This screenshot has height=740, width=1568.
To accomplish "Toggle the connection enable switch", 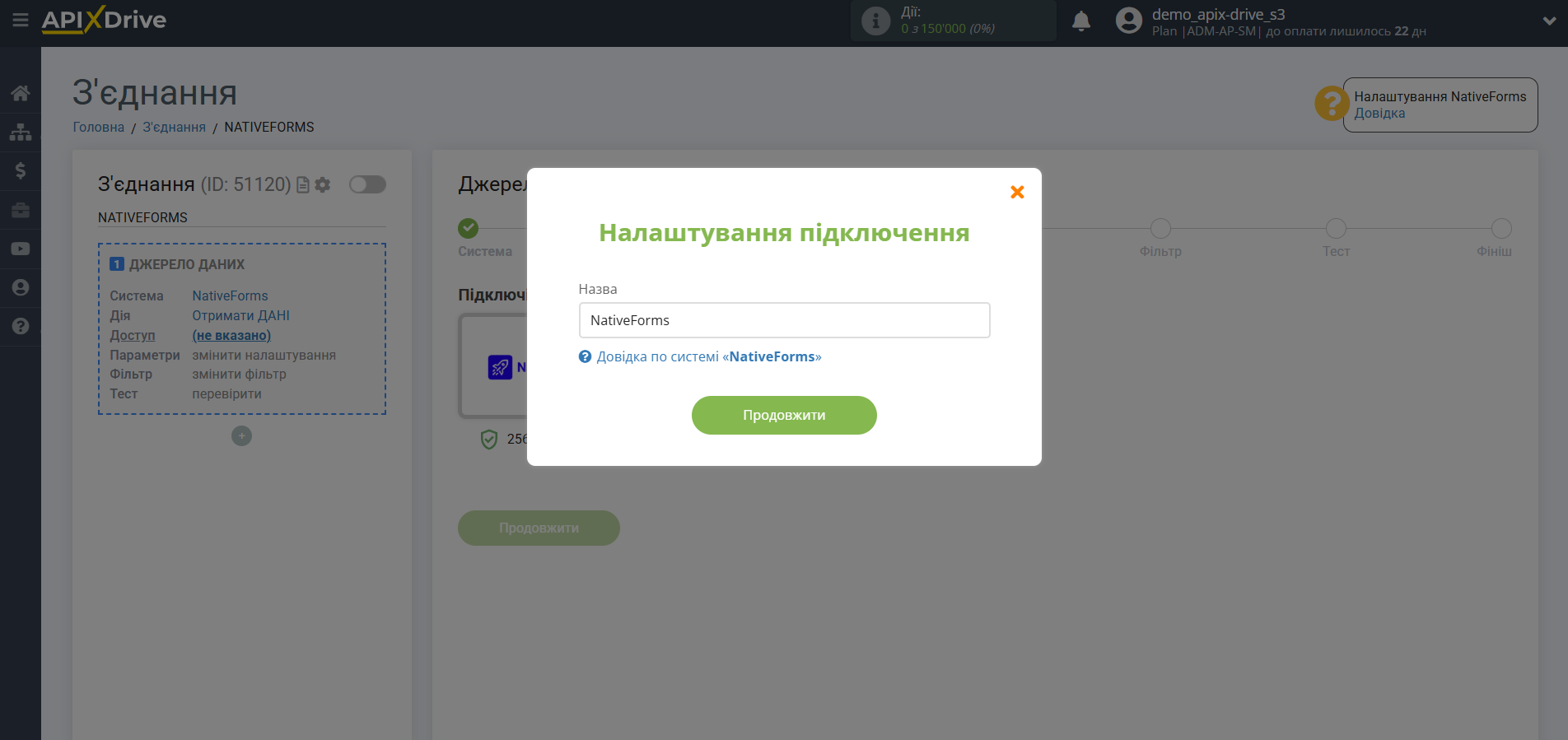I will 367,184.
